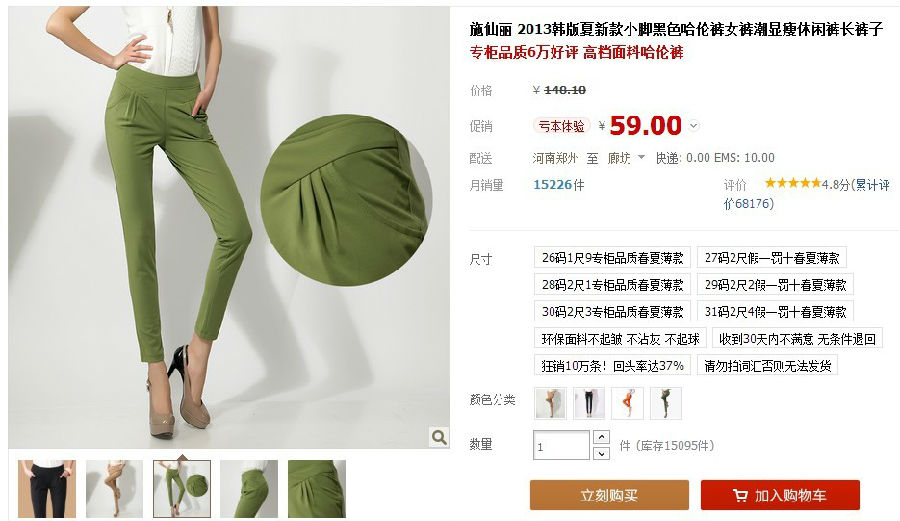900x521 pixels.
Task: Open the 累计评价 68176 reviews link
Action: pyautogui.click(x=806, y=194)
